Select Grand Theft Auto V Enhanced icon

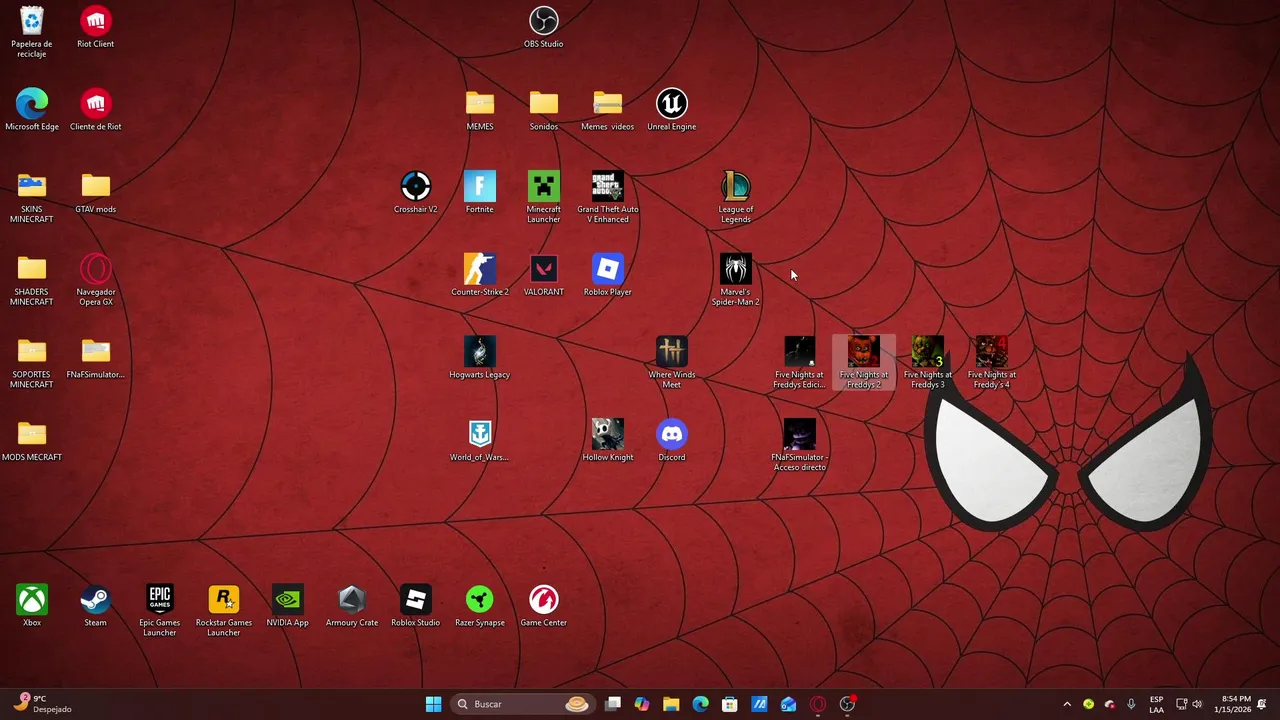607,198
